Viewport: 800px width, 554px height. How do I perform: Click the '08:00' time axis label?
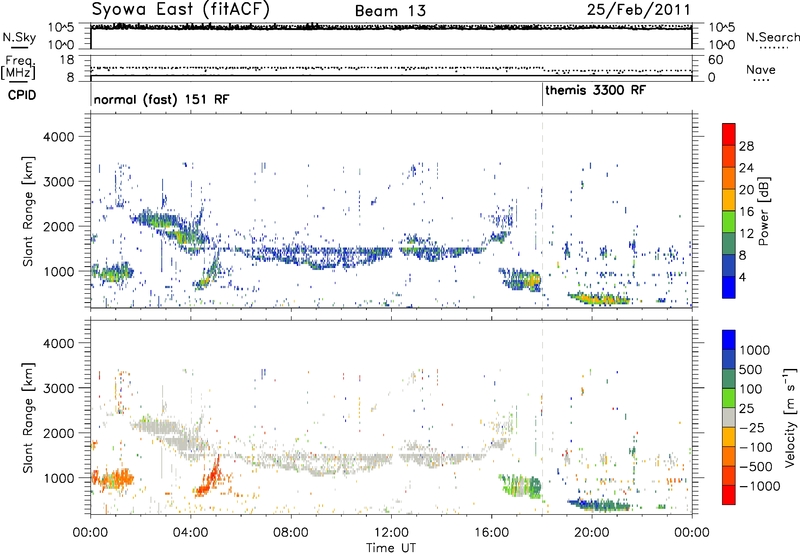[x=291, y=533]
